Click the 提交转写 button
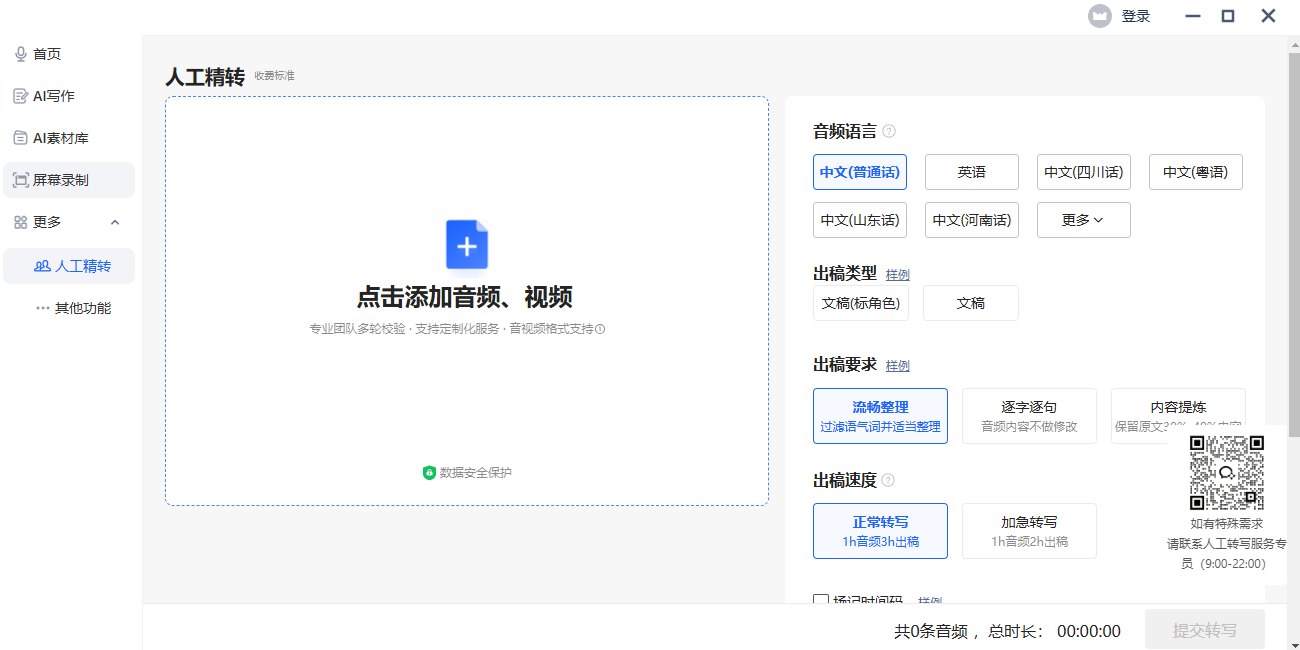Viewport: 1300px width, 650px height. (x=1204, y=630)
